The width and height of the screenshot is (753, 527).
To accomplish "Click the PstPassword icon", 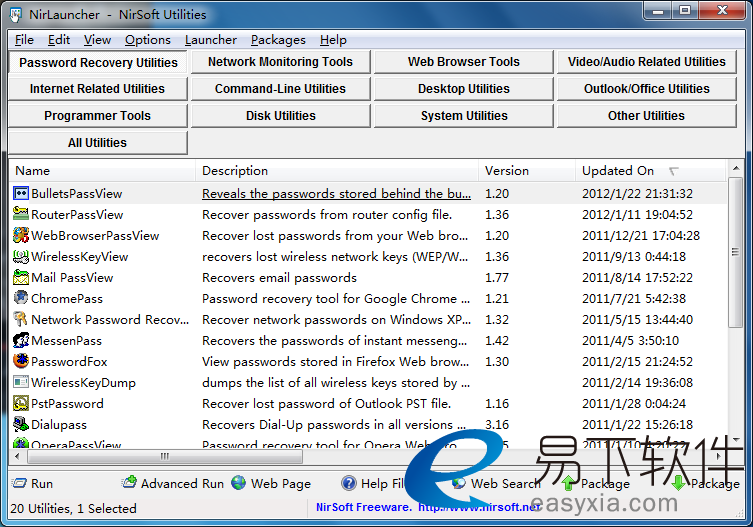I will [x=21, y=403].
